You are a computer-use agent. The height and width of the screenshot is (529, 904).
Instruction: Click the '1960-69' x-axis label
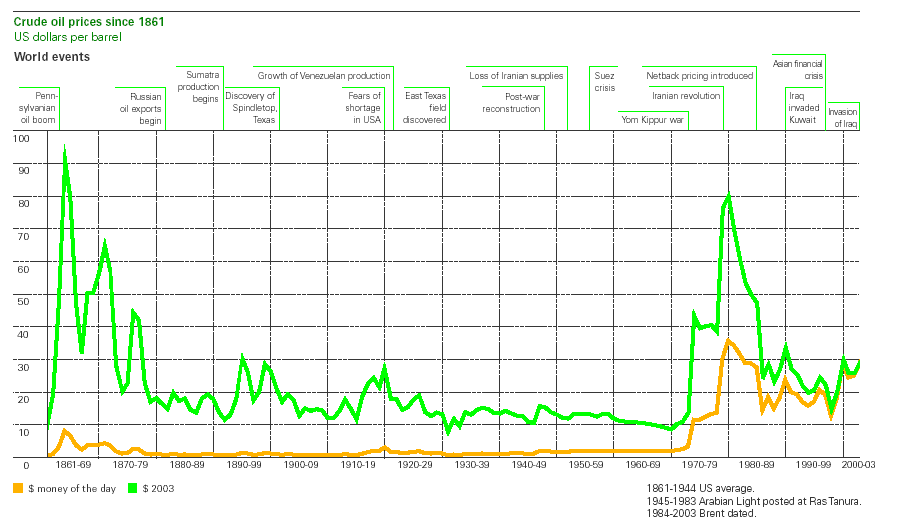(642, 464)
